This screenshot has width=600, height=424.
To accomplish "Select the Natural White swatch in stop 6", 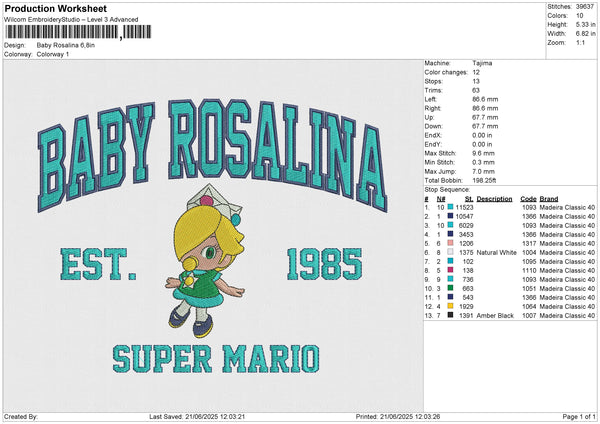I will click(452, 252).
